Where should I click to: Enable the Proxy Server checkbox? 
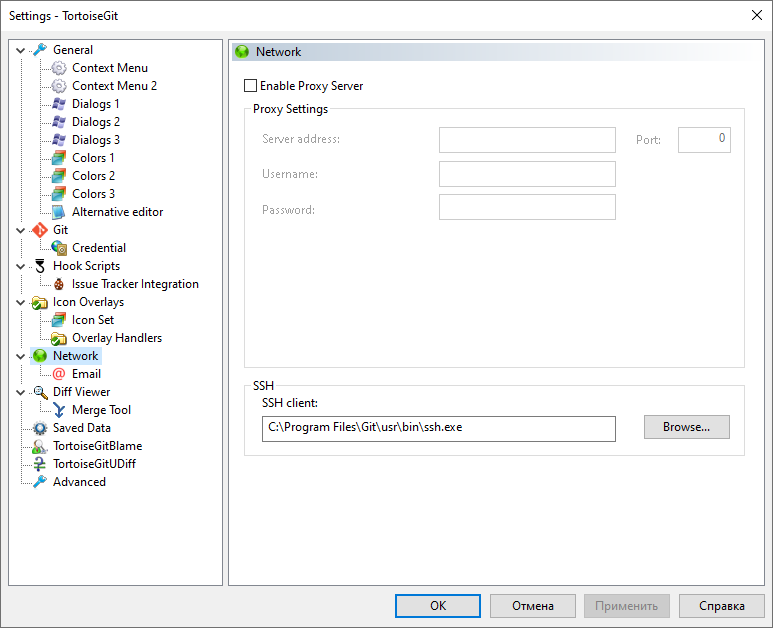tap(251, 86)
